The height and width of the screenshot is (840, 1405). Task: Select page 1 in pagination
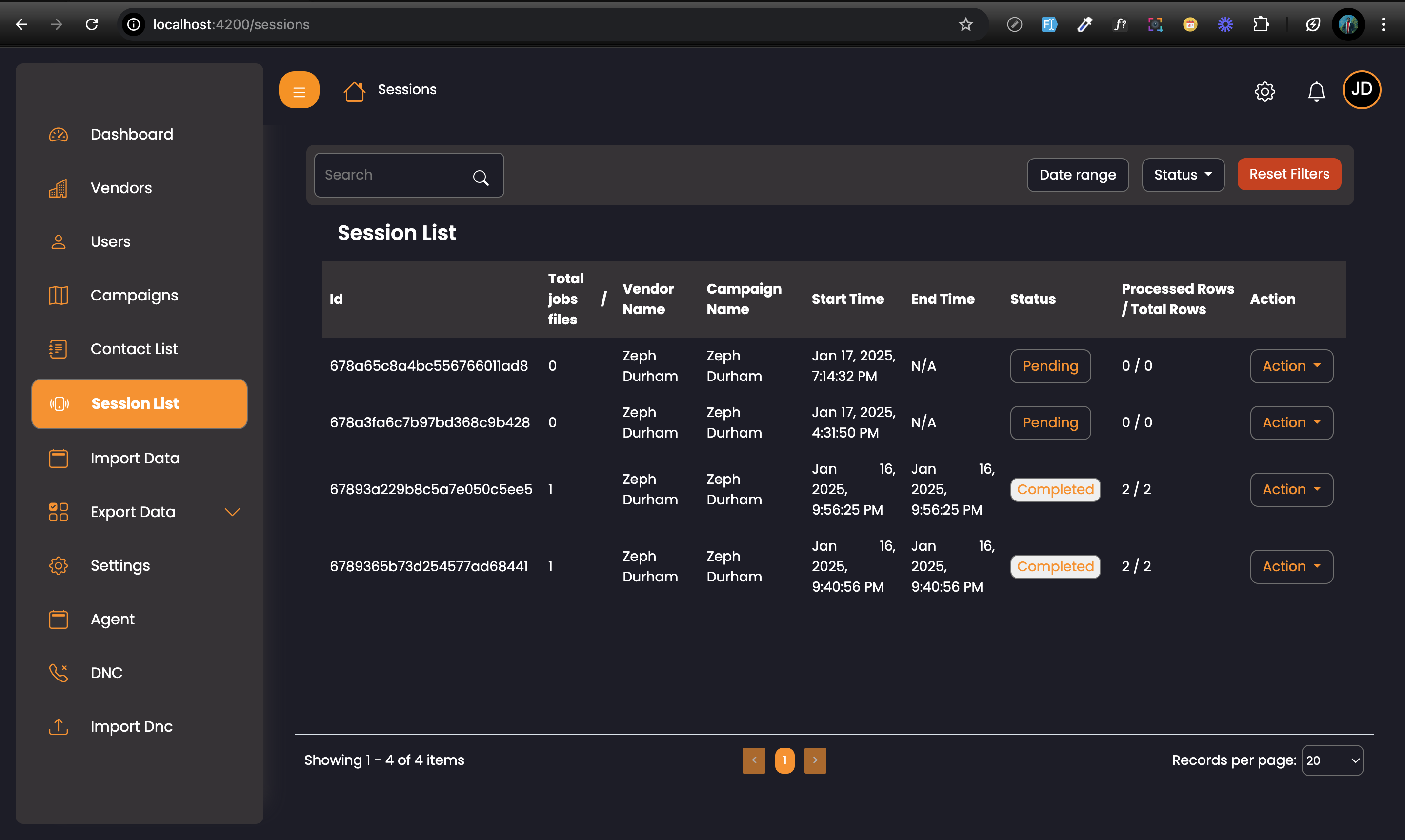click(784, 761)
